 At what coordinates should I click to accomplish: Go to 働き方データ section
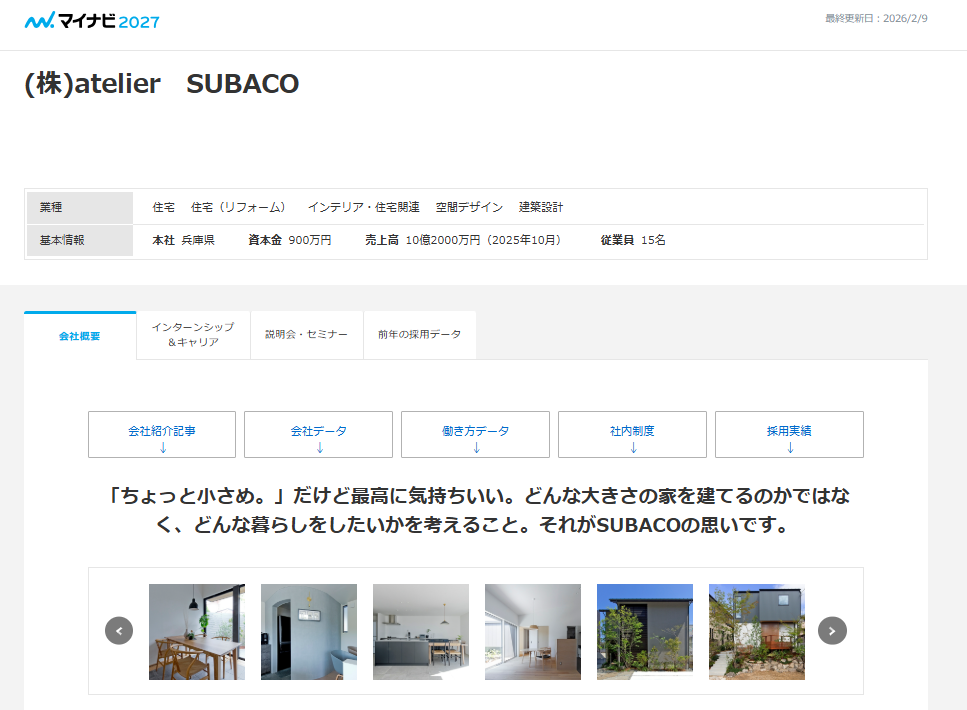tap(475, 435)
